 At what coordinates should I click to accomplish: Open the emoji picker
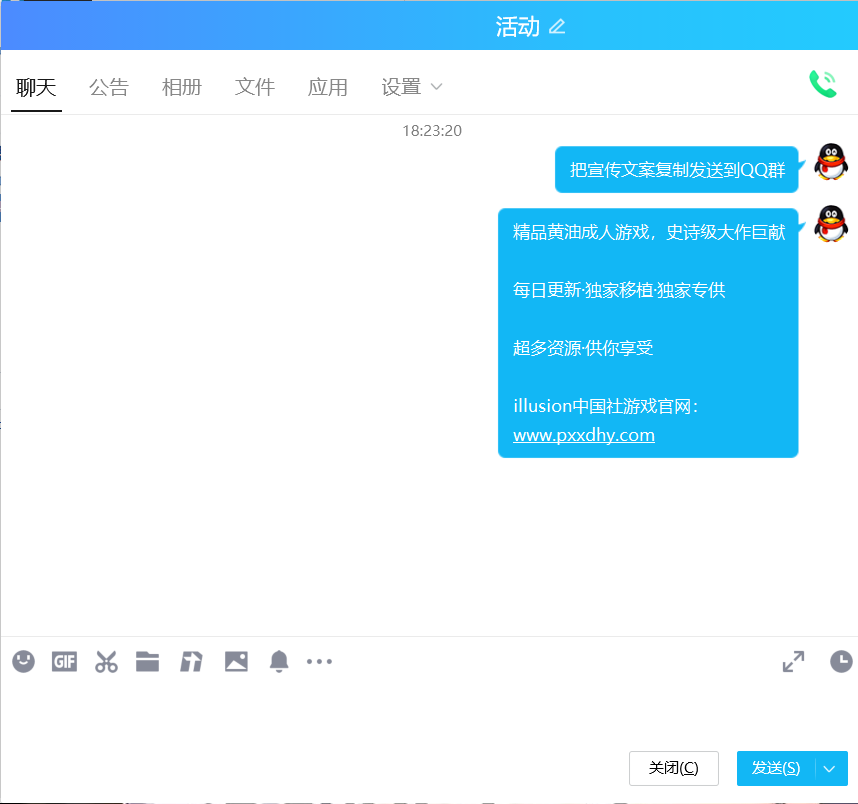point(23,662)
